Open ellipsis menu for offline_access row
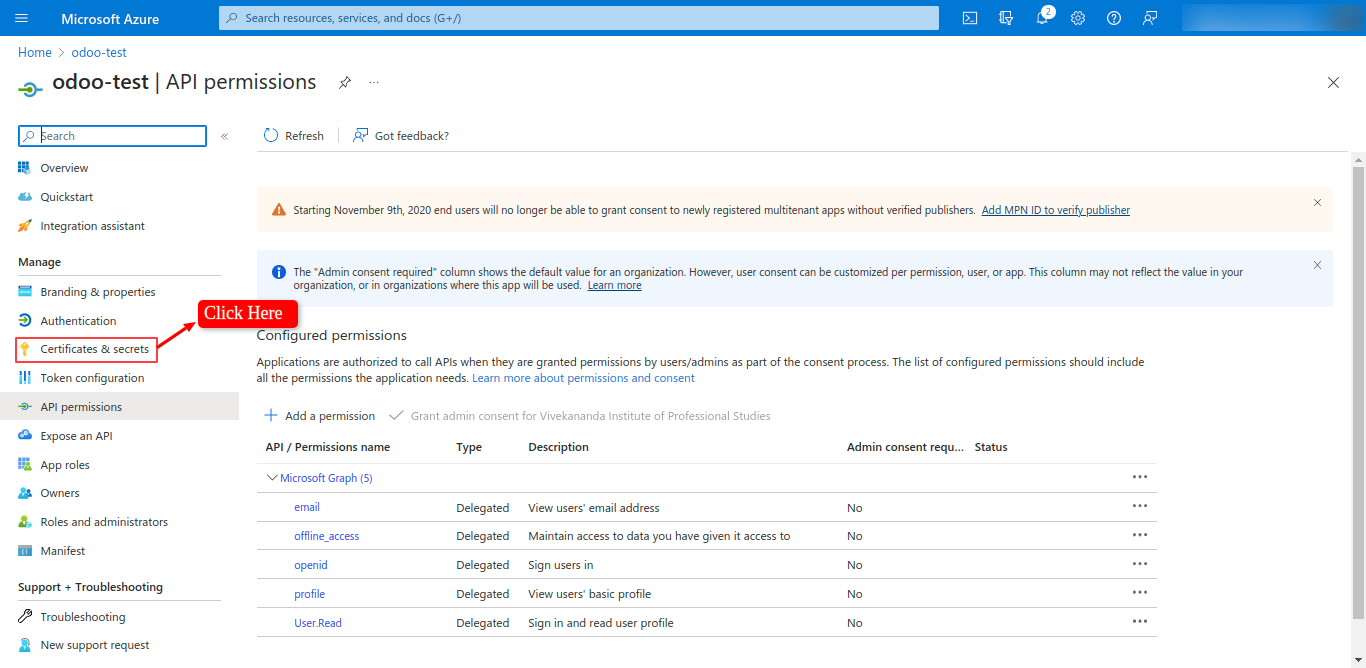The width and height of the screenshot is (1366, 668). point(1140,535)
